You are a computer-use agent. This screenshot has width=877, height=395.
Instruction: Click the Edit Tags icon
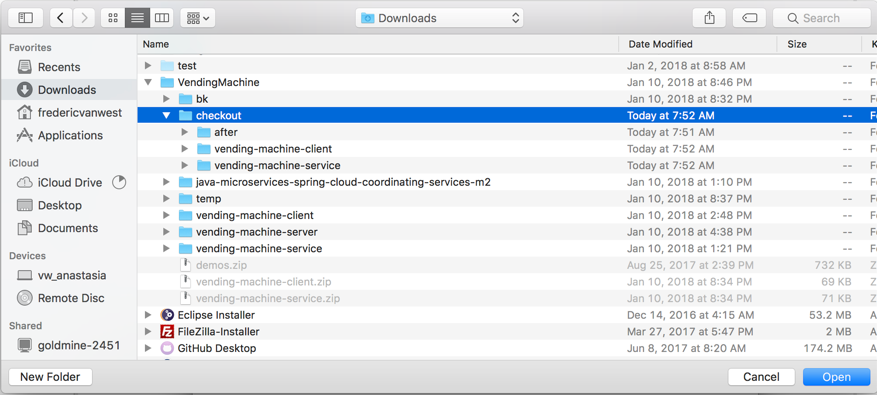[749, 18]
